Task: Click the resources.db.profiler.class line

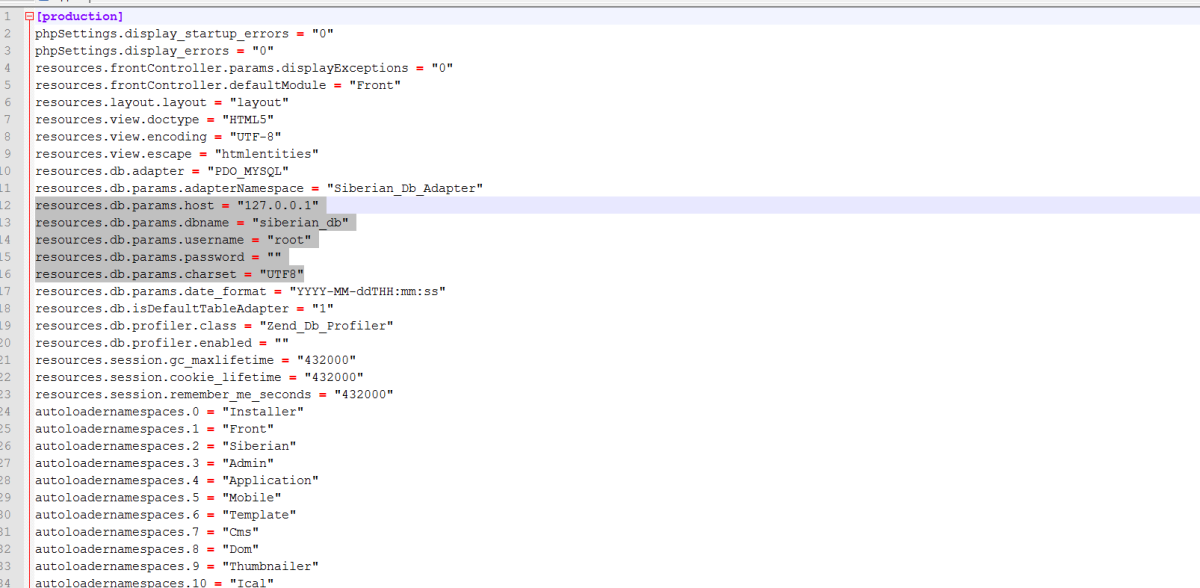Action: point(214,325)
